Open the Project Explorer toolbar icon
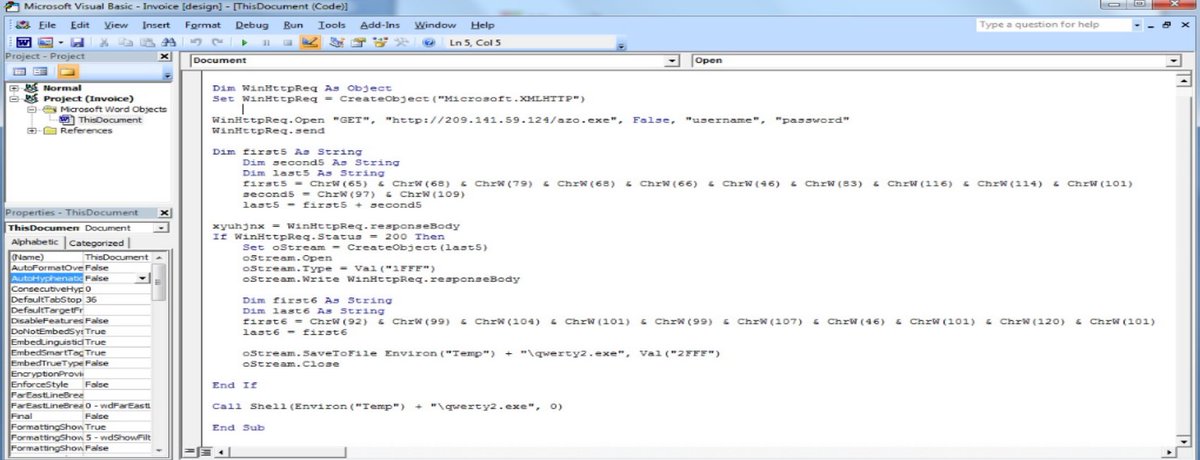This screenshot has height=460, width=1200. click(x=336, y=43)
